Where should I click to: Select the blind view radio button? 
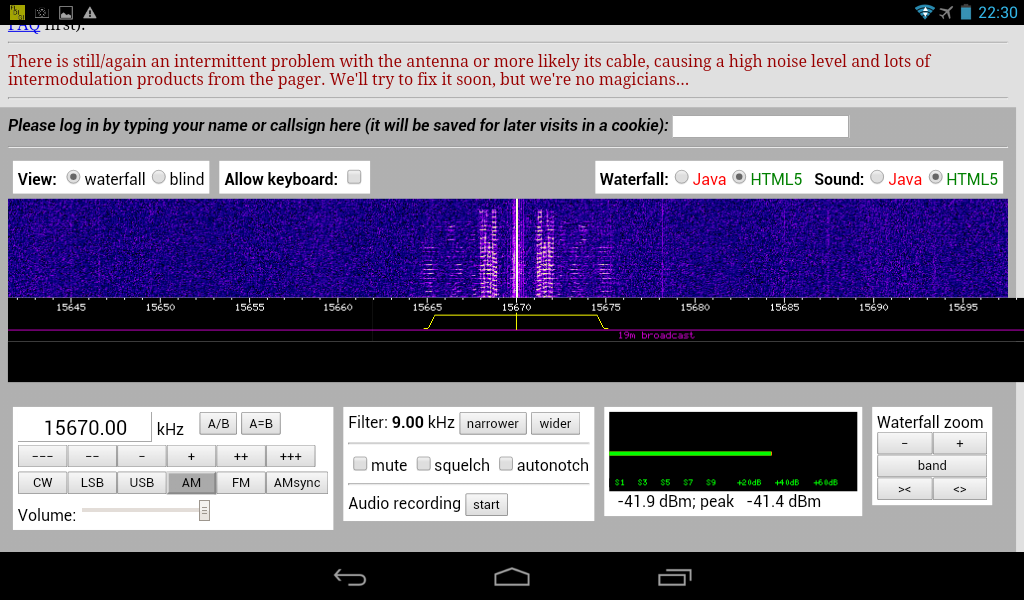coord(159,178)
